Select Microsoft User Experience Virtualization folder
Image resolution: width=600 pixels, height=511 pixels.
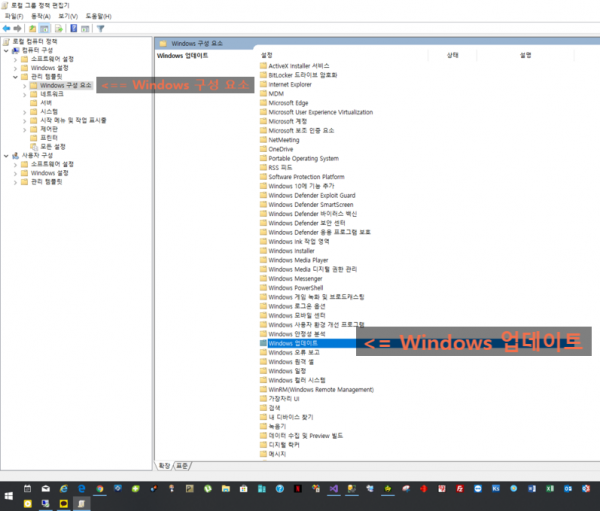coord(321,112)
